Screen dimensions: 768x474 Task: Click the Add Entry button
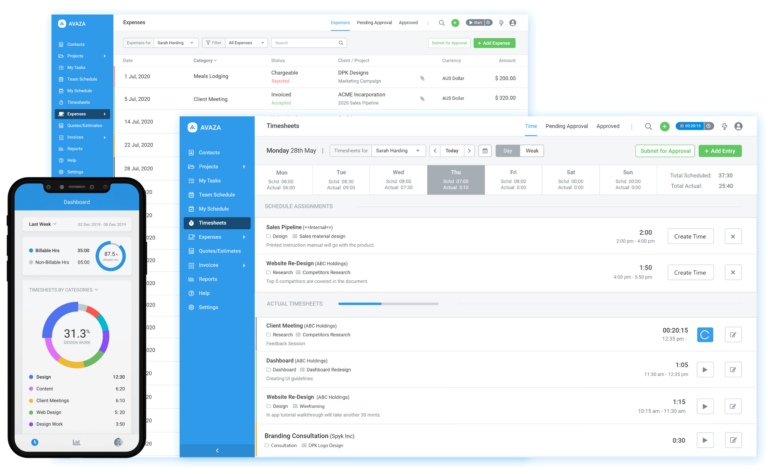point(720,151)
